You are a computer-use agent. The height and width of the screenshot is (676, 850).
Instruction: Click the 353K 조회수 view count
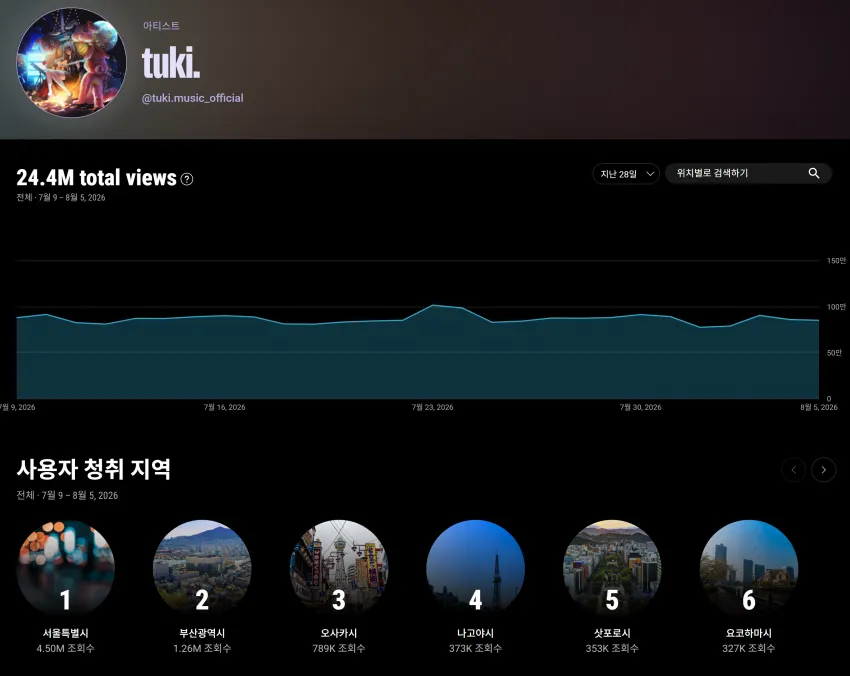(612, 648)
